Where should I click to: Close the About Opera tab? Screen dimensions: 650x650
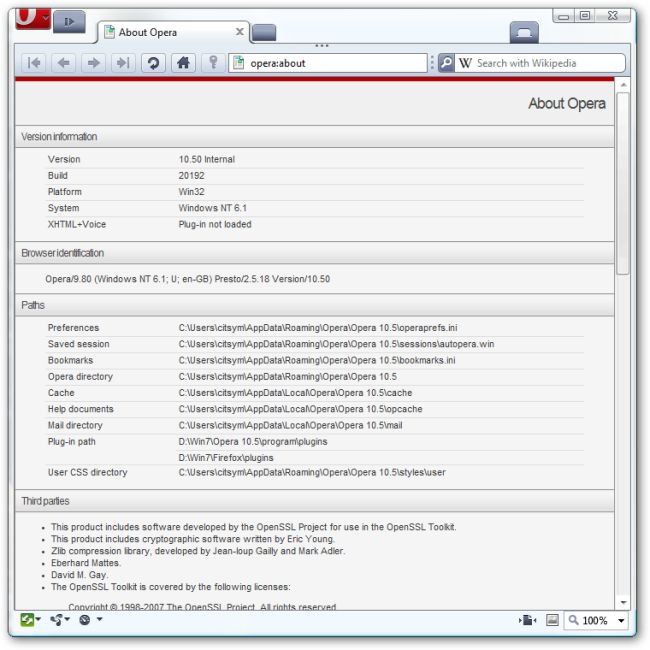pos(240,32)
